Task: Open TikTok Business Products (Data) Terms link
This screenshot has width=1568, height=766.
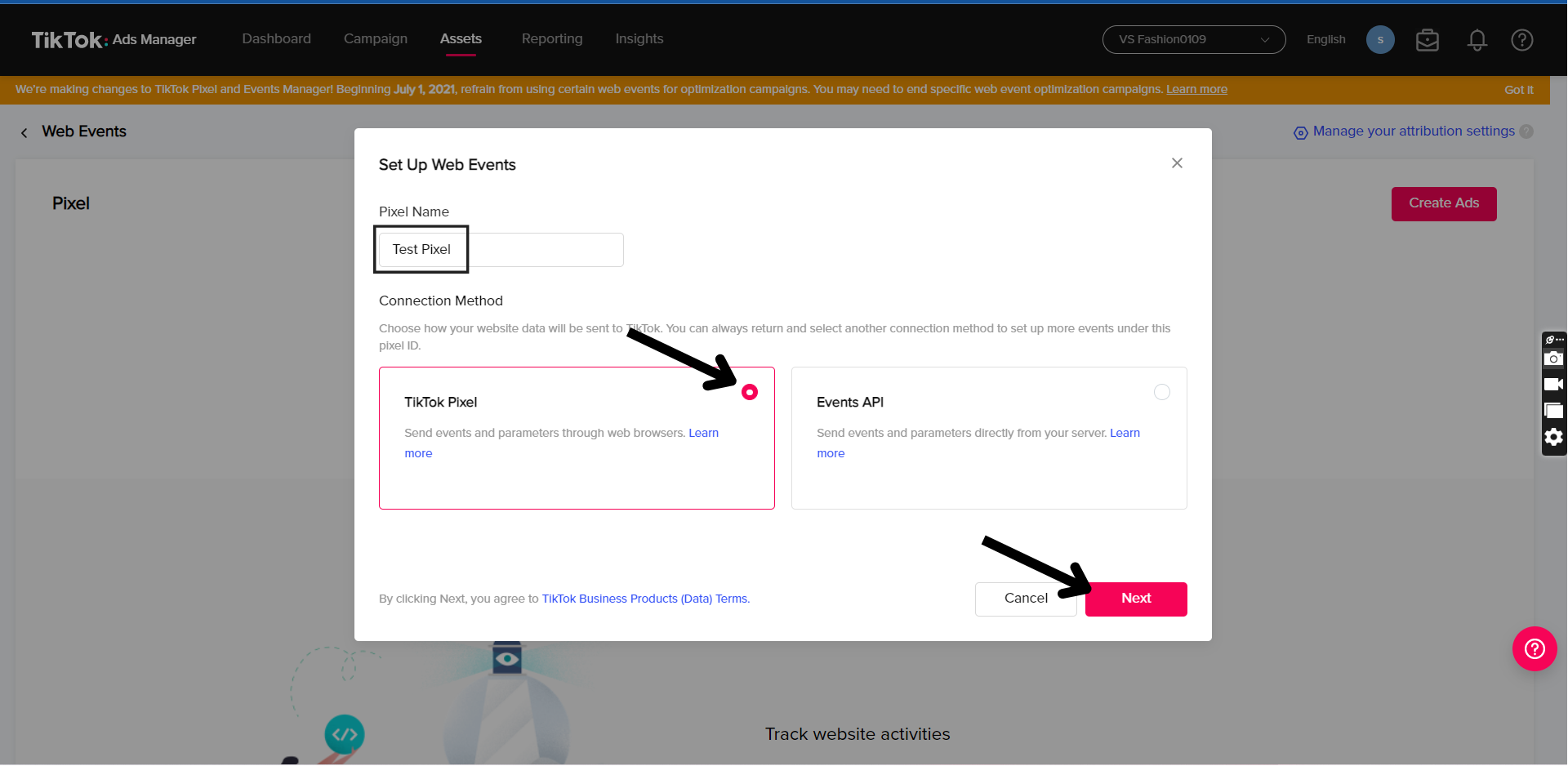Action: 645,599
